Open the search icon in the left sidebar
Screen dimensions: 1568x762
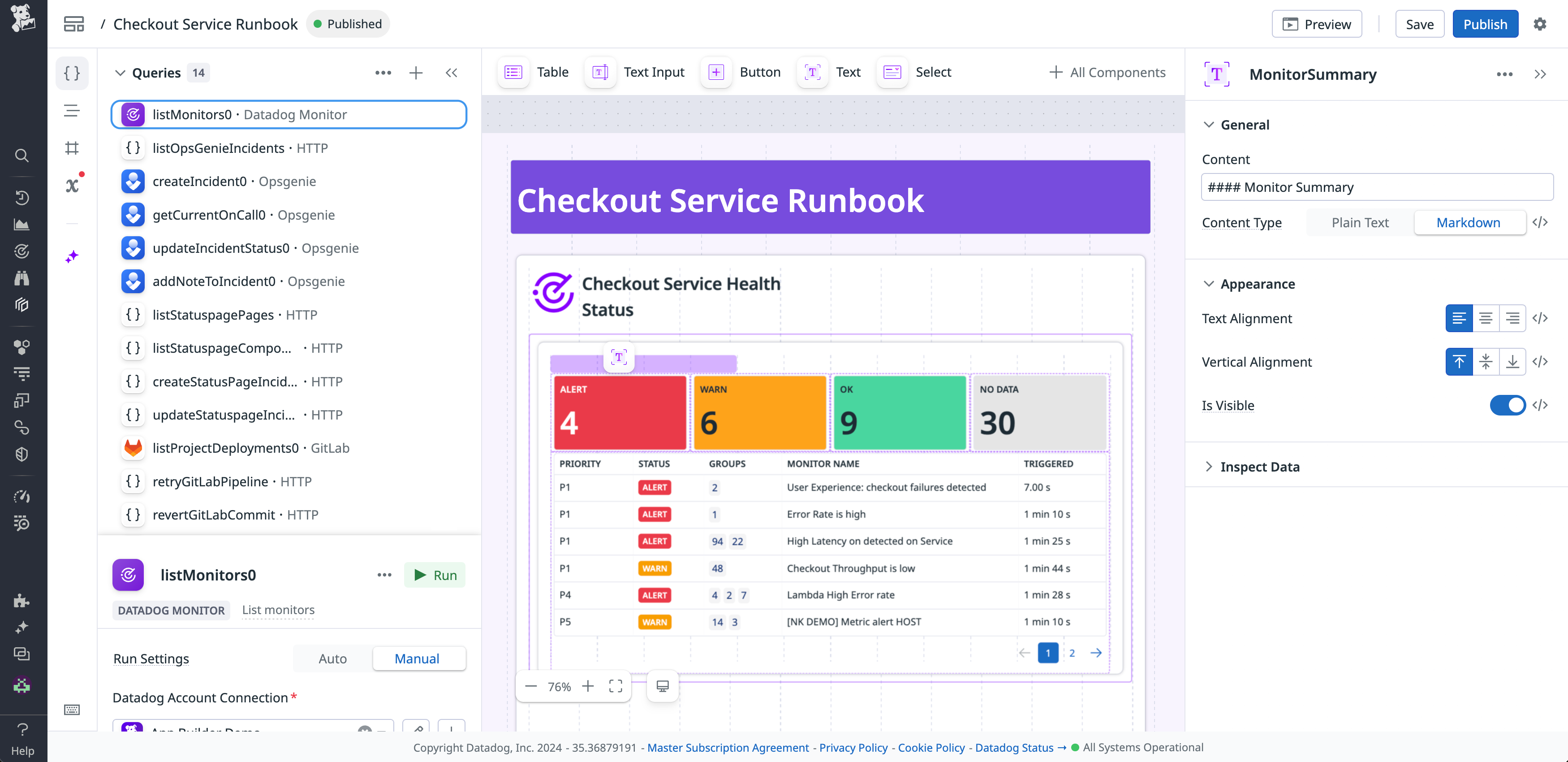pos(22,156)
